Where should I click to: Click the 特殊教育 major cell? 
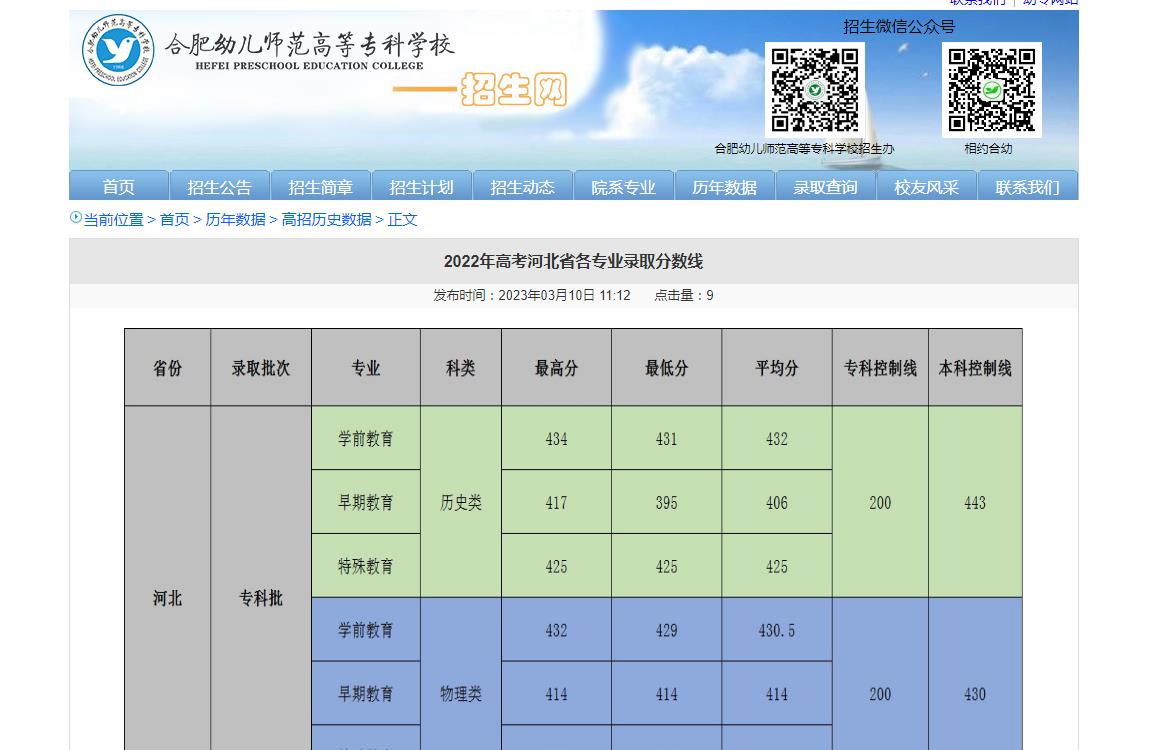click(x=366, y=566)
